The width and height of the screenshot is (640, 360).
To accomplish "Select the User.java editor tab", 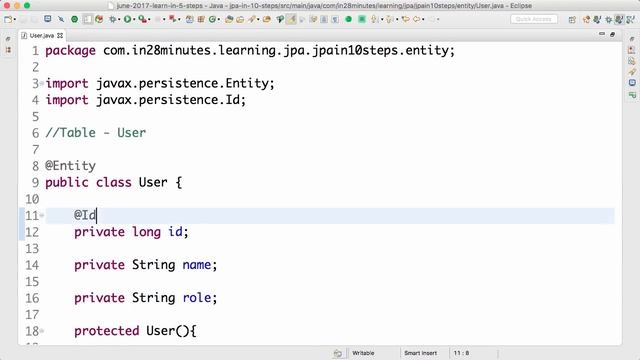I will [41, 36].
